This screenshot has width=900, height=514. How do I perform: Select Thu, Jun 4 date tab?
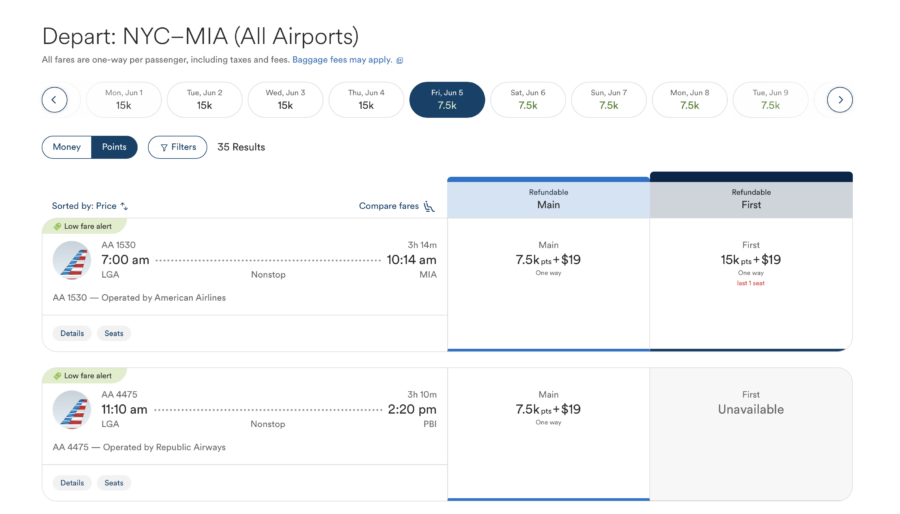click(x=366, y=100)
